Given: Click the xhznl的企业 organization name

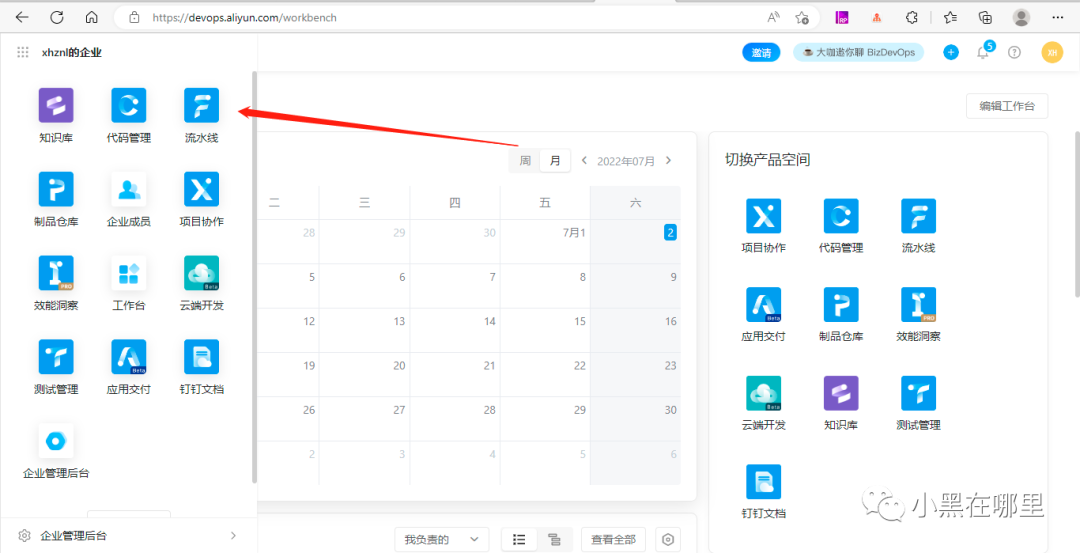Looking at the screenshot, I should [72, 52].
